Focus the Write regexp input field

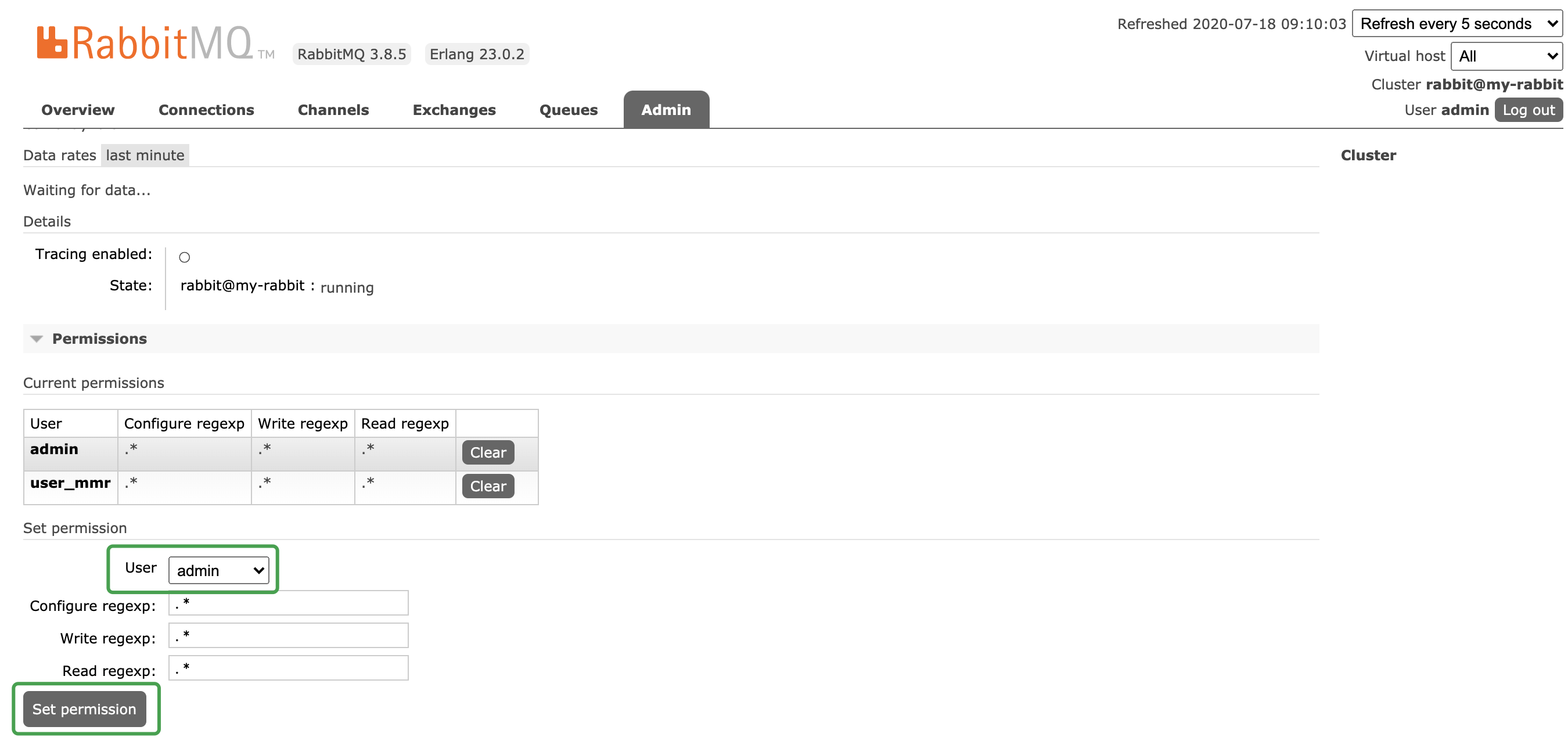coord(289,636)
